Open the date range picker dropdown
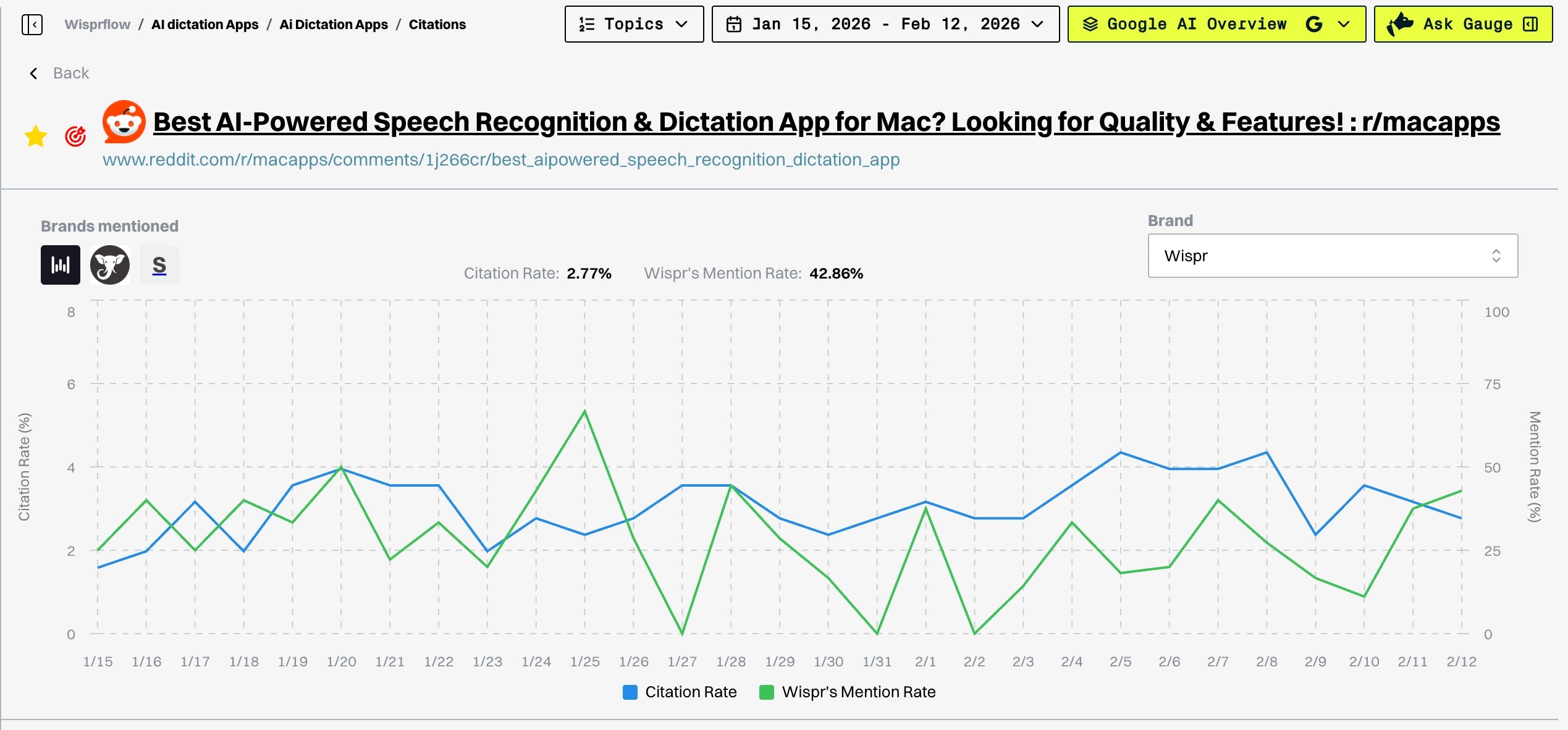 [885, 25]
